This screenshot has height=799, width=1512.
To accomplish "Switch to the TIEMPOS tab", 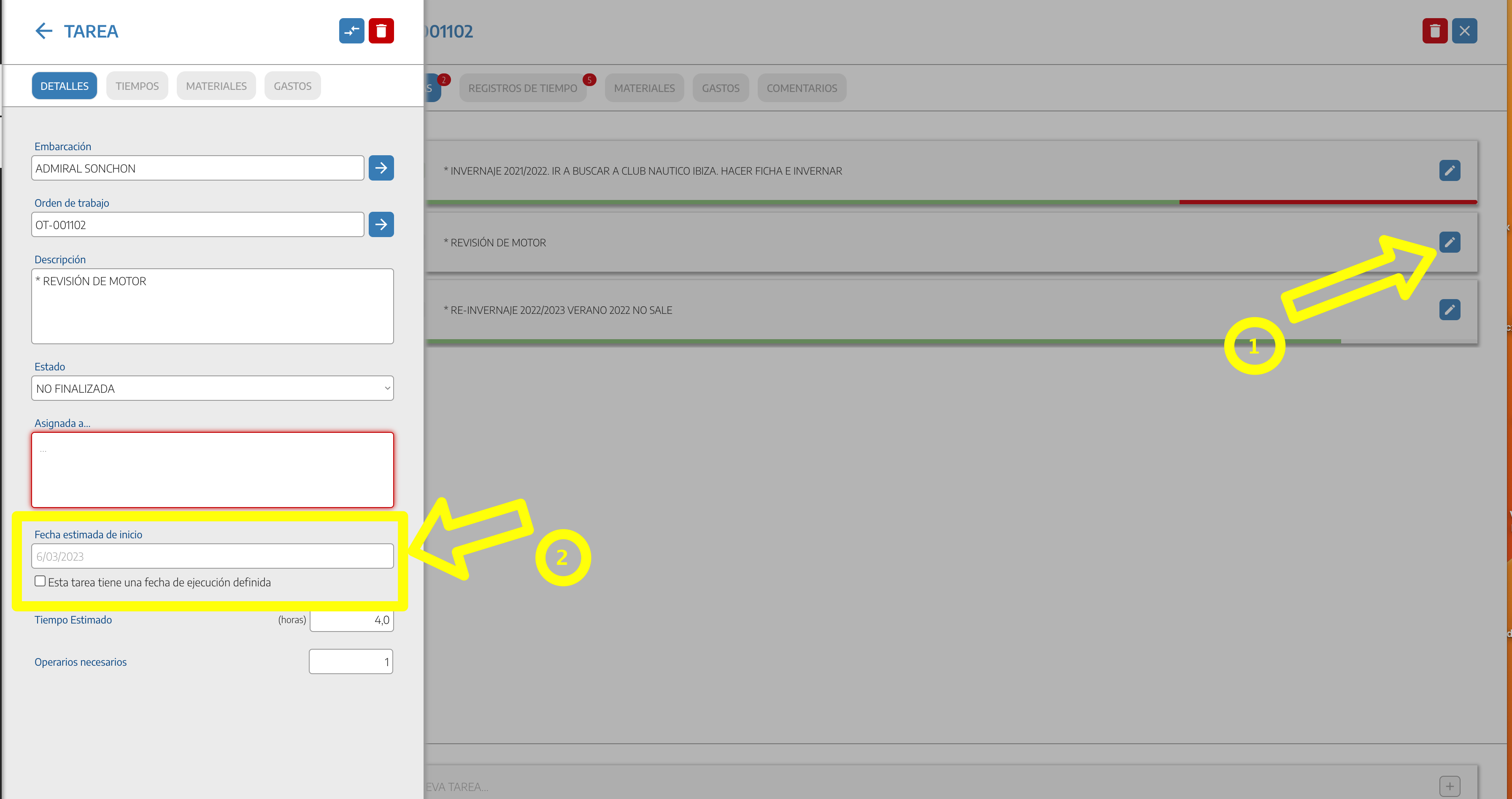I will (137, 86).
